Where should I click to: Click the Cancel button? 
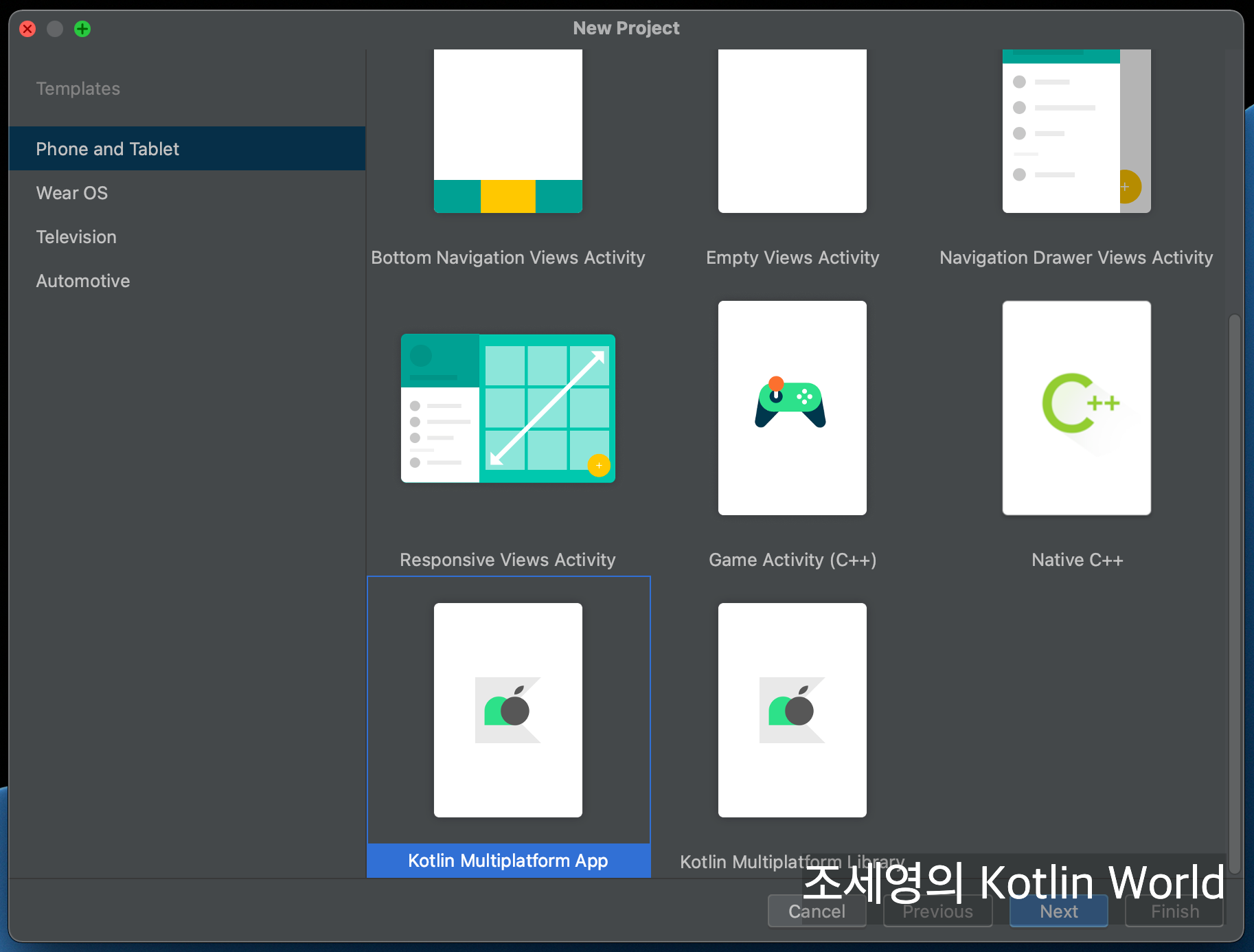pos(817,911)
